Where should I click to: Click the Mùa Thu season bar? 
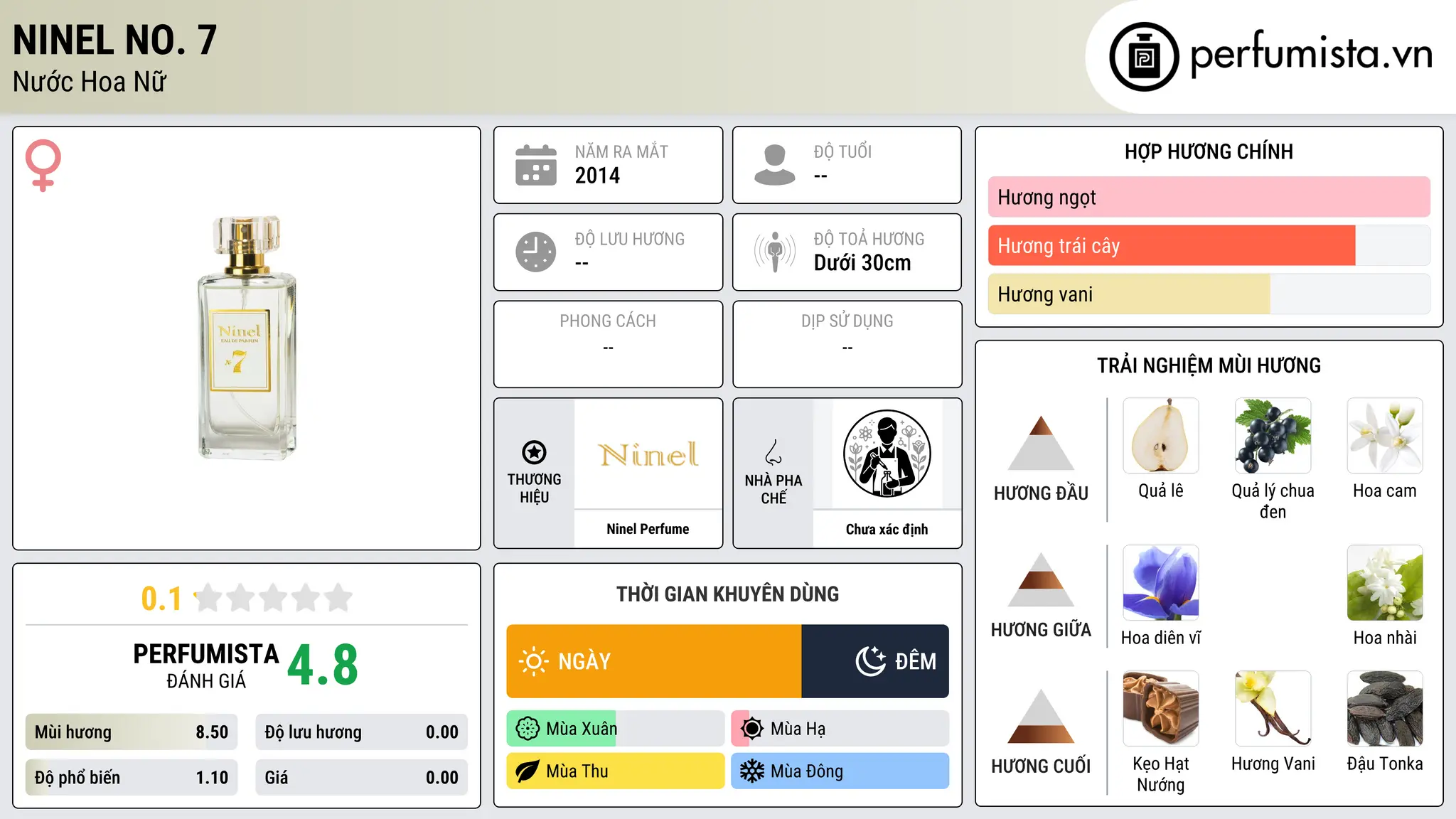point(616,771)
